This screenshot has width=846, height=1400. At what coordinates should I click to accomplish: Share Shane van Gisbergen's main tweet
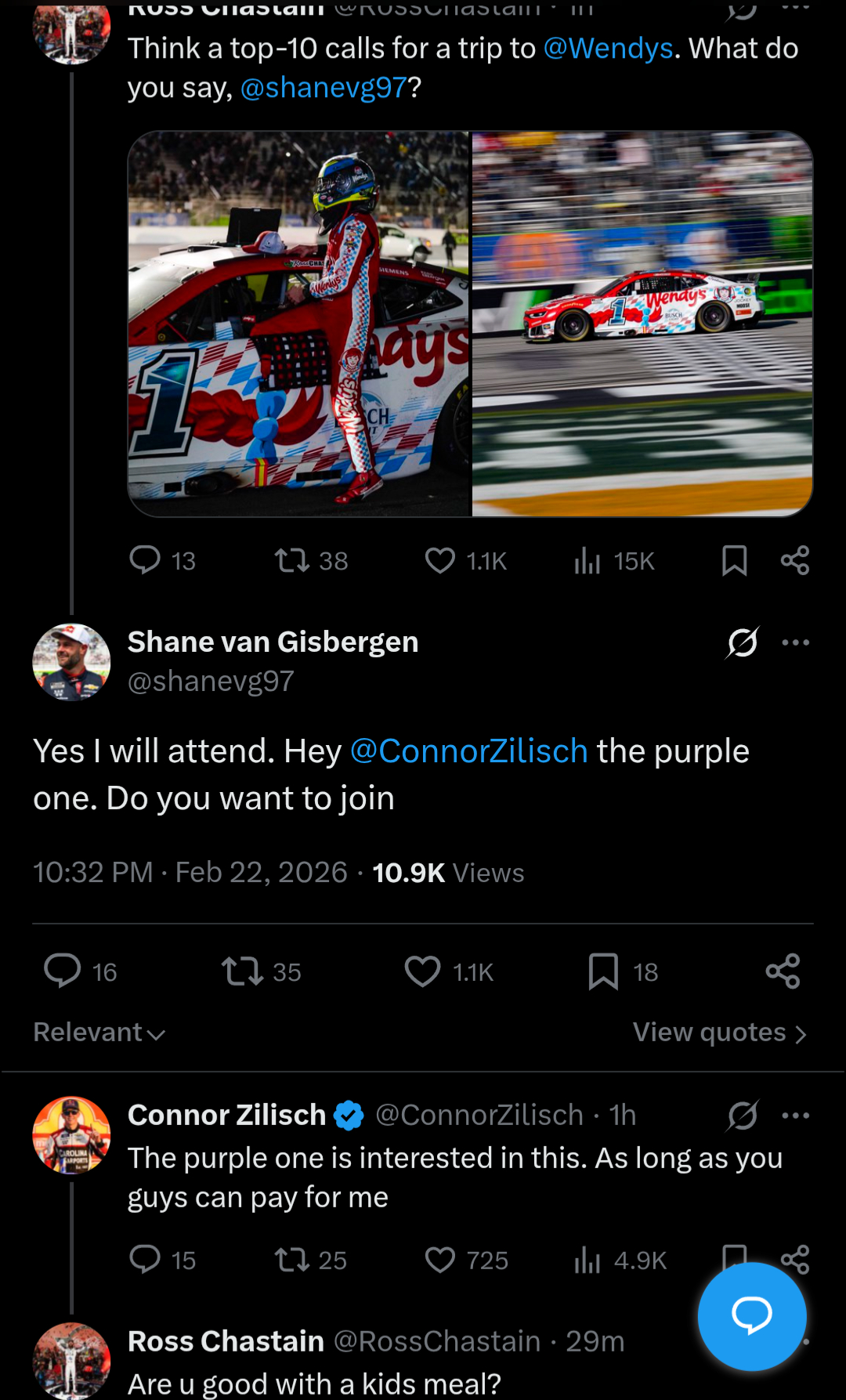(783, 971)
